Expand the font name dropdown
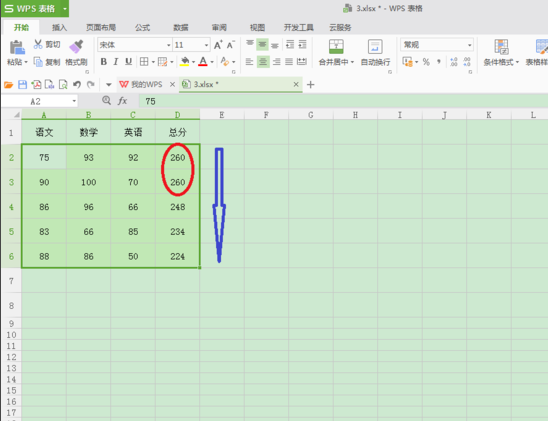Image resolution: width=548 pixels, height=421 pixels. point(169,45)
